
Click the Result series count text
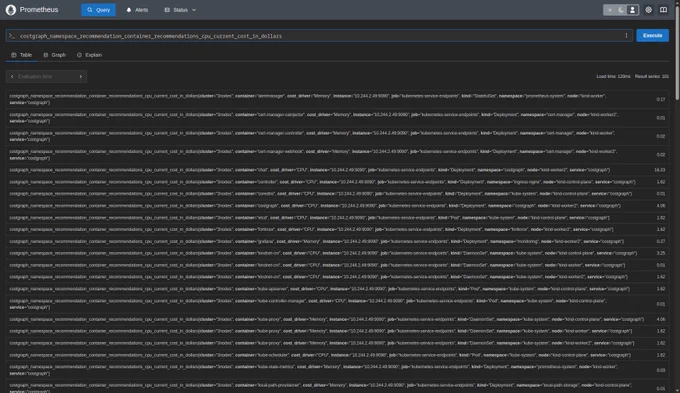click(652, 76)
